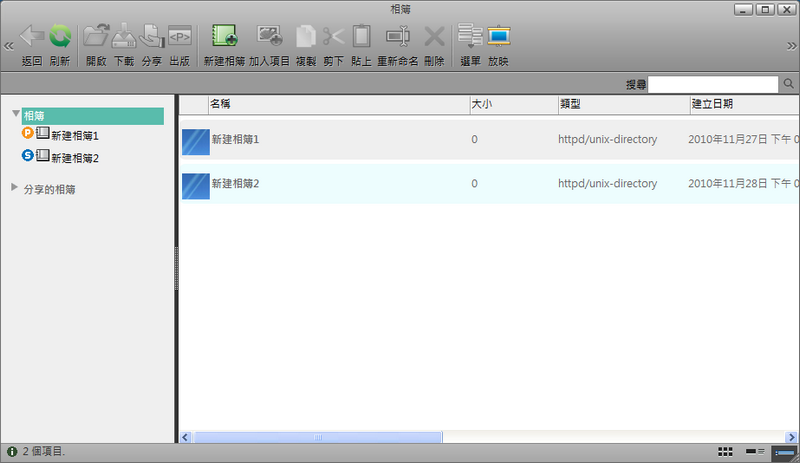
Task: Click the Add Item (加入項目) icon
Action: 269,38
